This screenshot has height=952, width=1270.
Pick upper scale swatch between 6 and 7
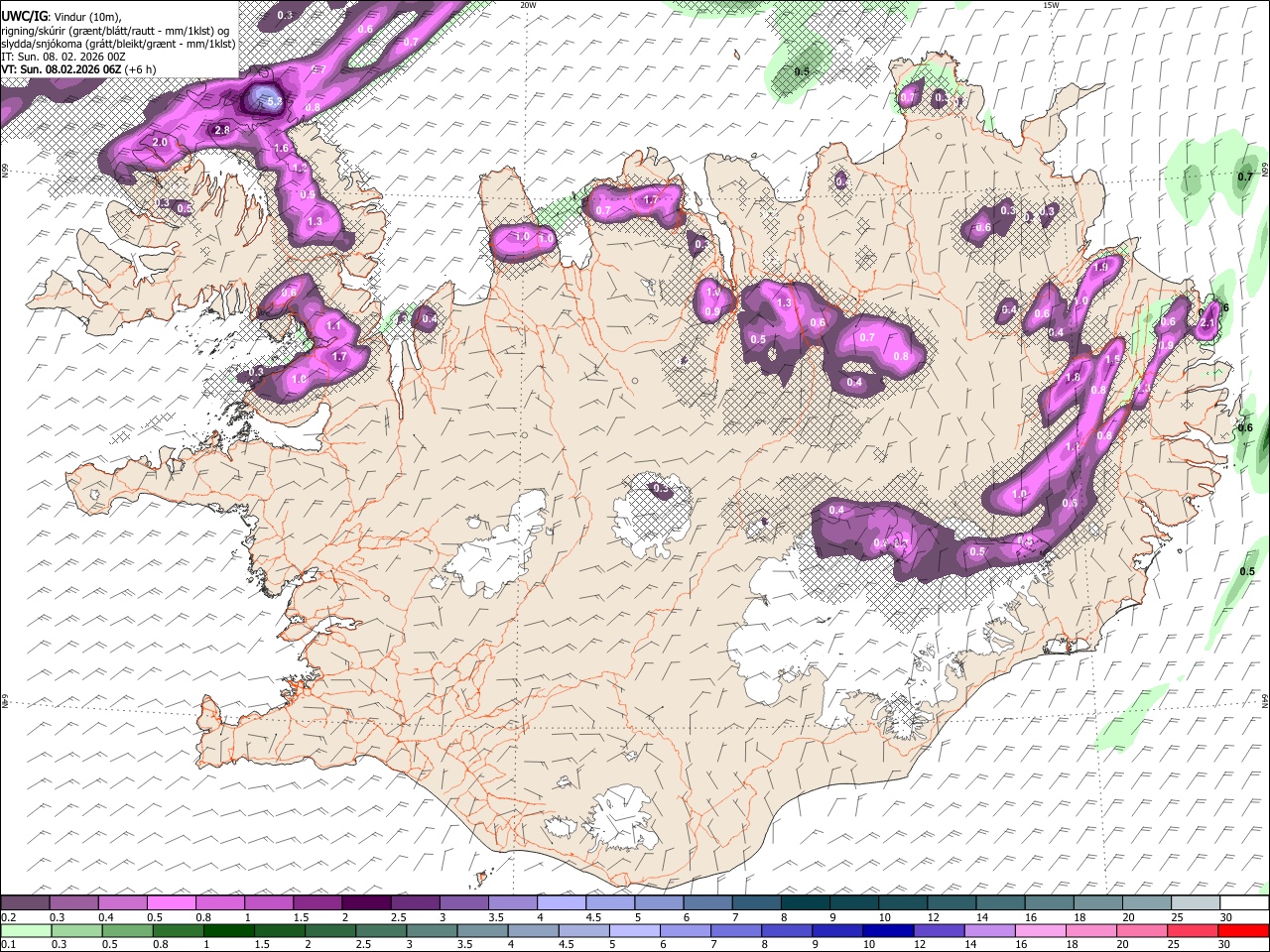click(x=706, y=902)
